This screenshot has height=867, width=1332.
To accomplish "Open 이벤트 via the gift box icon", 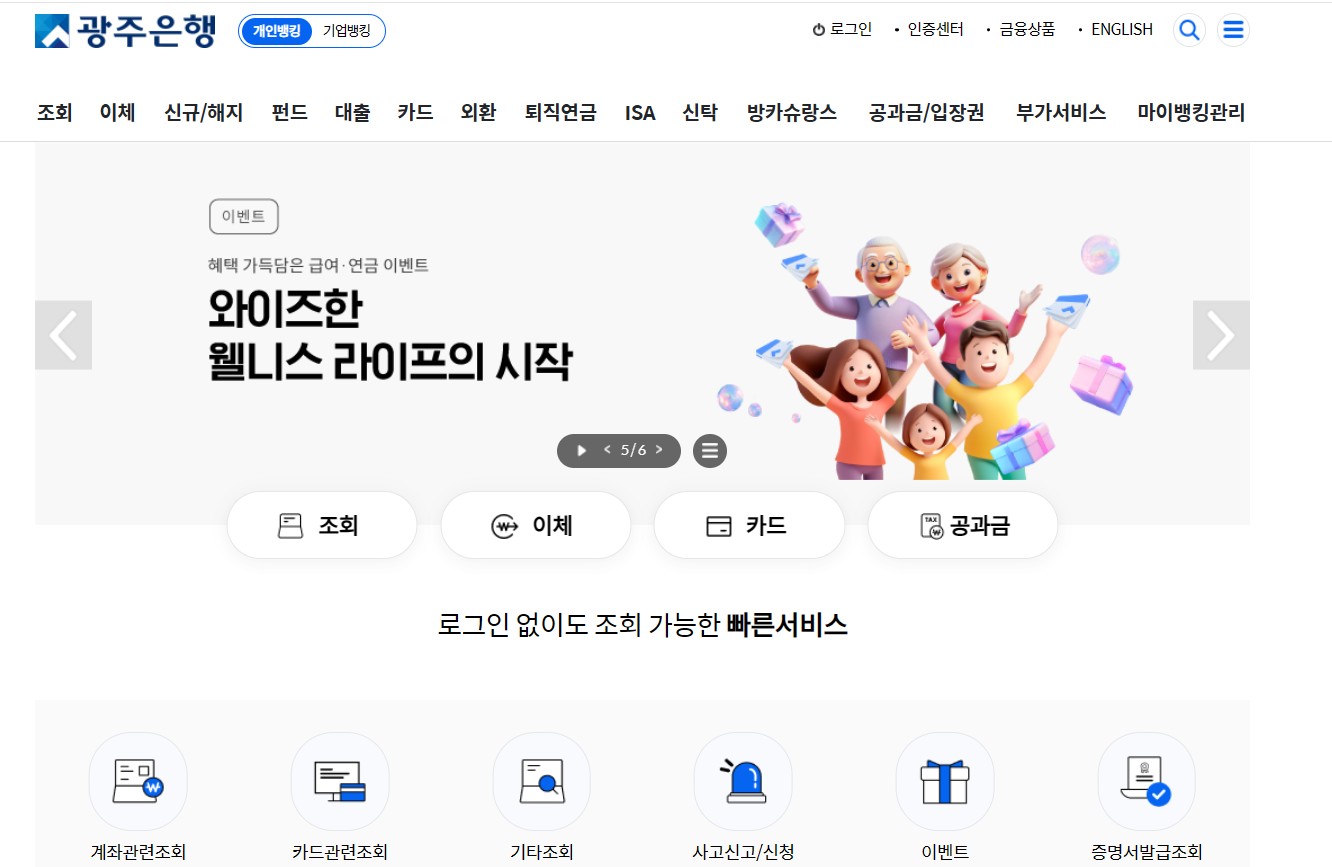I will 944,782.
